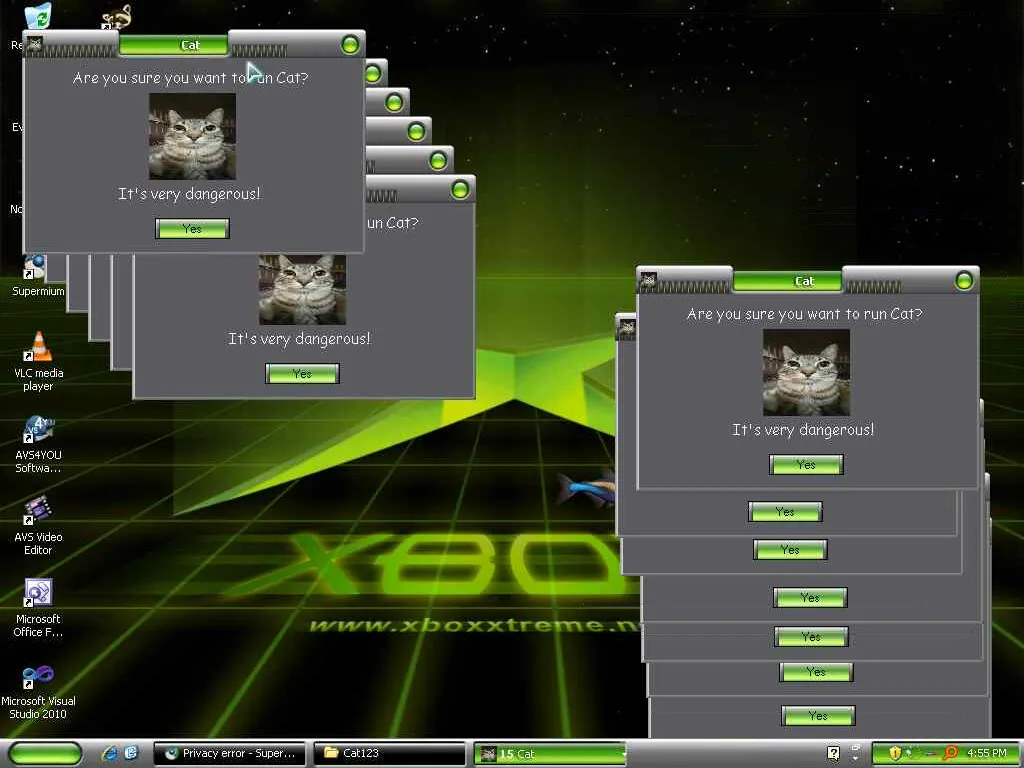This screenshot has height=768, width=1024.
Task: Close the top-left Cat dialog with green orb
Action: coord(350,44)
